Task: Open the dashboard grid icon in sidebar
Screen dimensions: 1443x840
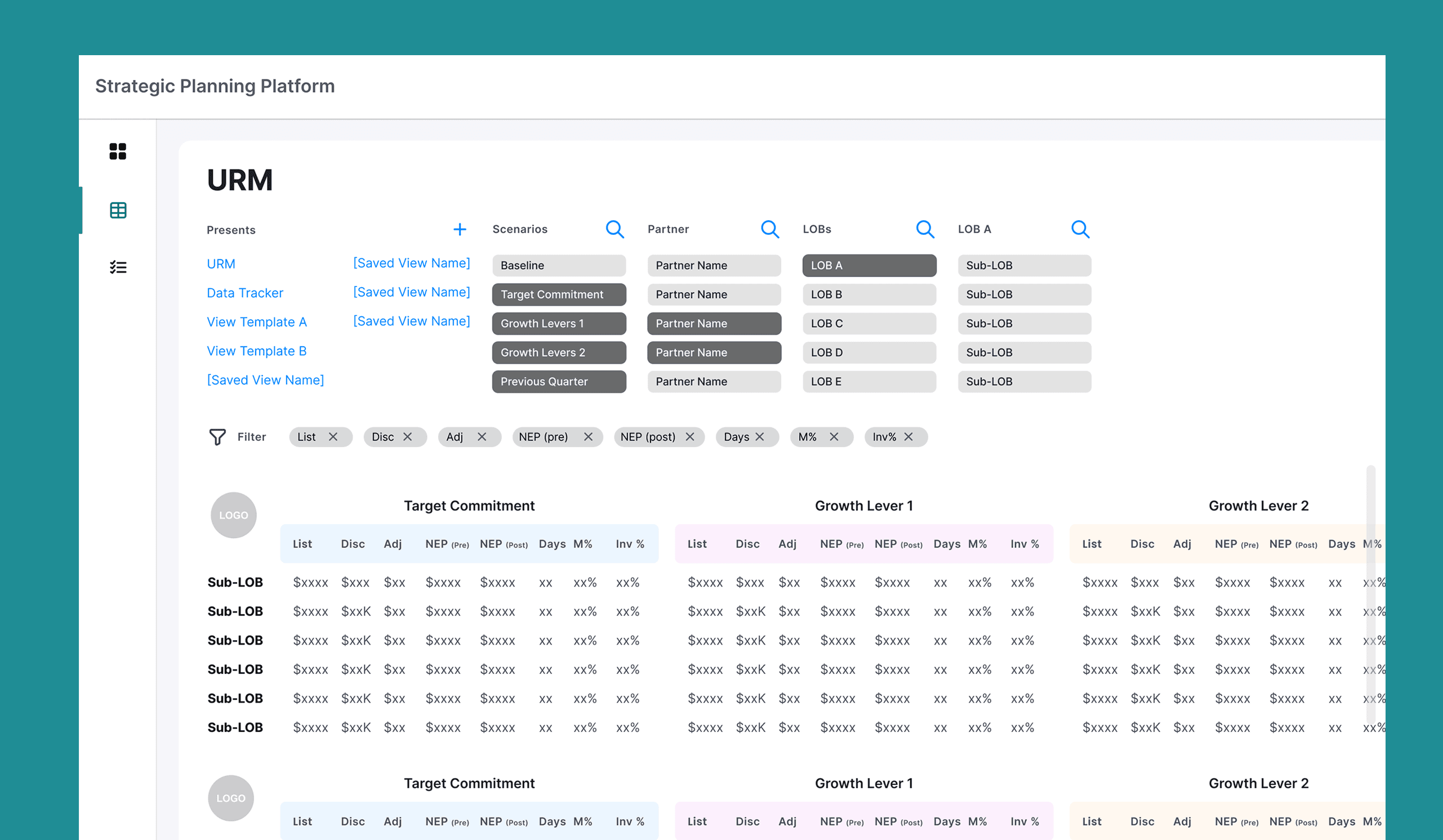Action: (x=118, y=151)
